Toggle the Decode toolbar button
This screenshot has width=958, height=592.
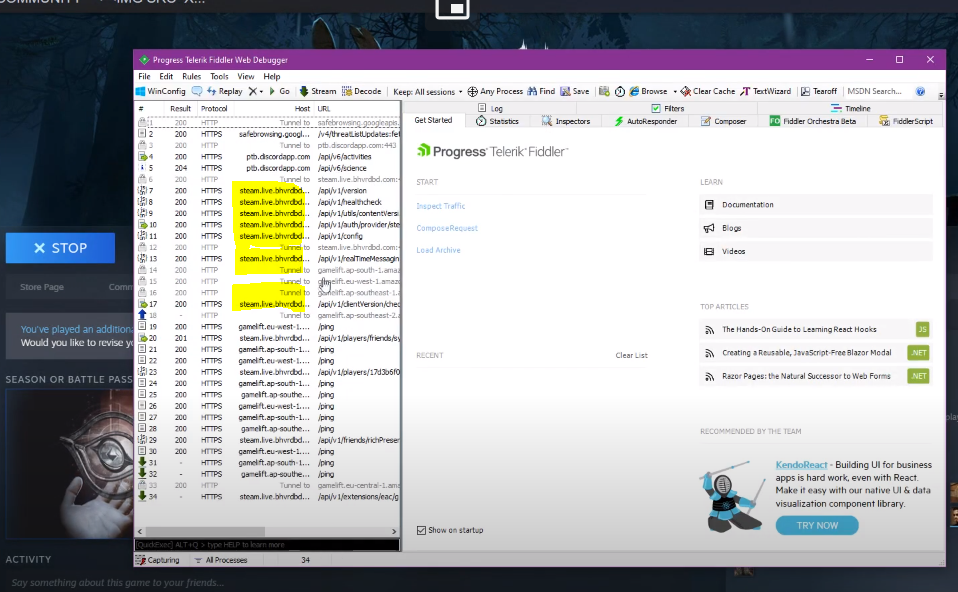(x=361, y=91)
